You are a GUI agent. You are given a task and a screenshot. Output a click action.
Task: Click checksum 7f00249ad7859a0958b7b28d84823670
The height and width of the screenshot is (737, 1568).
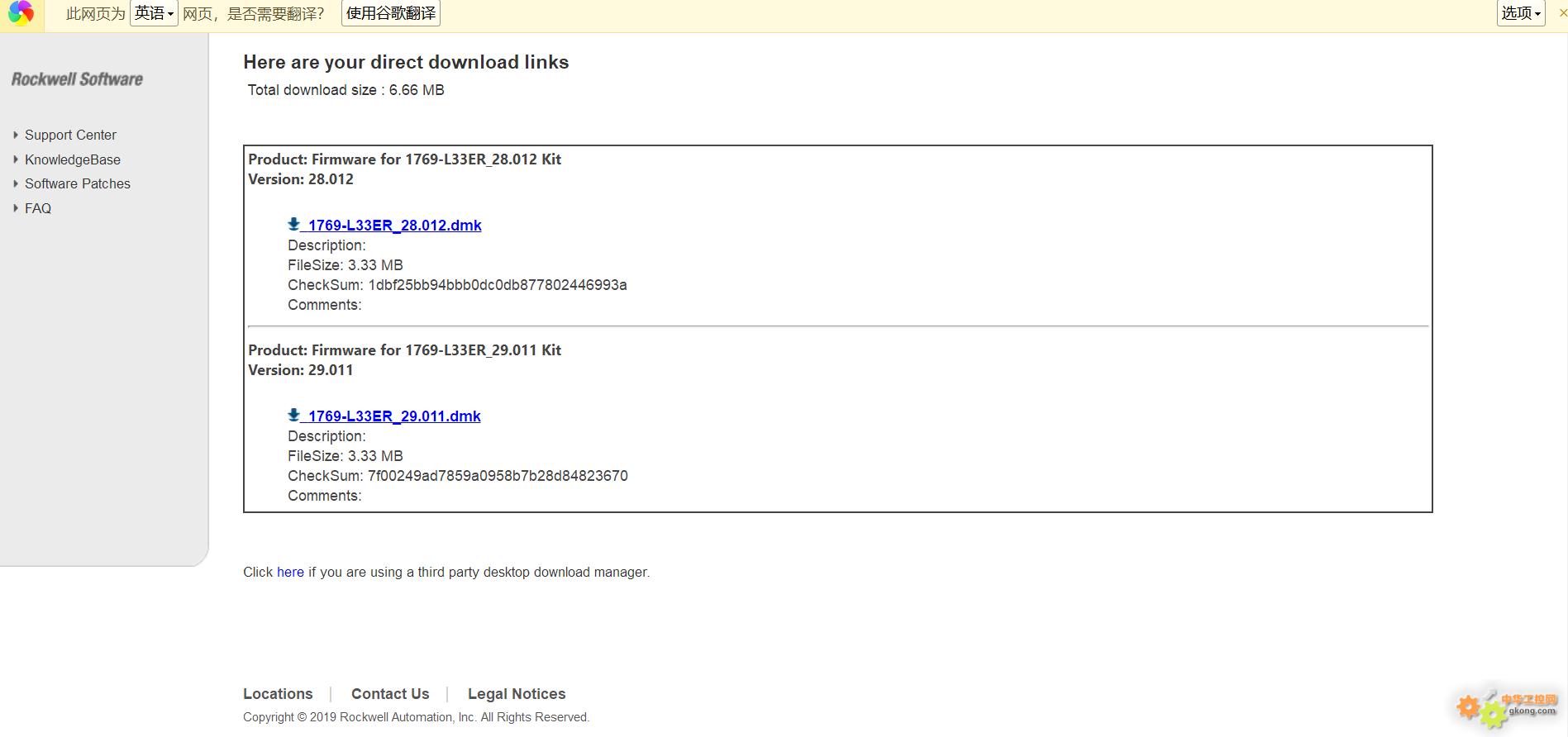pyautogui.click(x=498, y=476)
